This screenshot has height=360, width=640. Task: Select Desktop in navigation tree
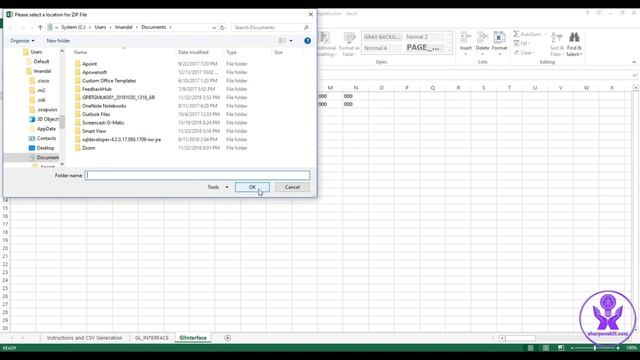(x=45, y=148)
